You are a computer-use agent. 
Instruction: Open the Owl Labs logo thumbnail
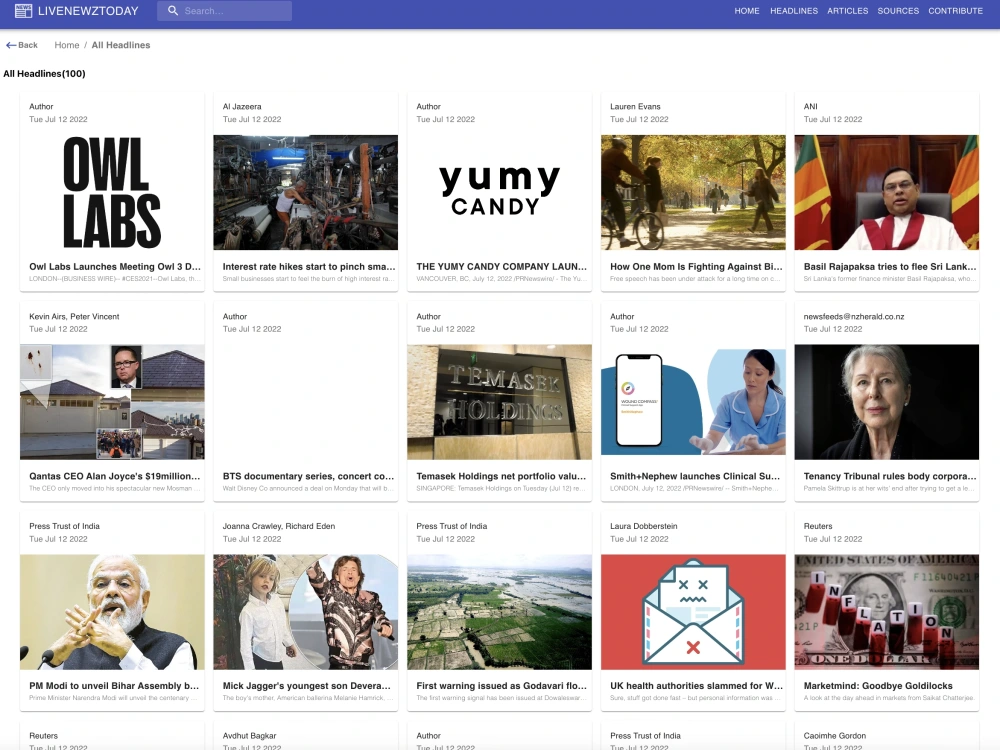[112, 192]
